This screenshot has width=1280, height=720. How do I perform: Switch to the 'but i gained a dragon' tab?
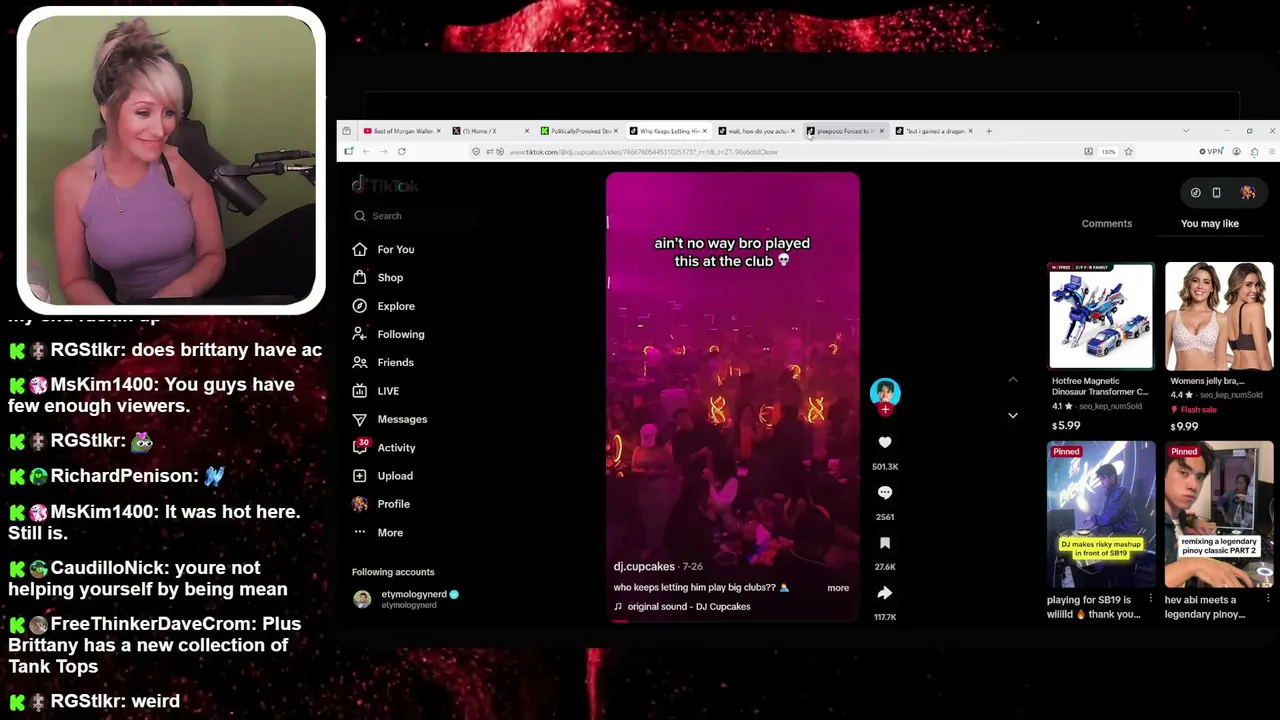(x=932, y=131)
